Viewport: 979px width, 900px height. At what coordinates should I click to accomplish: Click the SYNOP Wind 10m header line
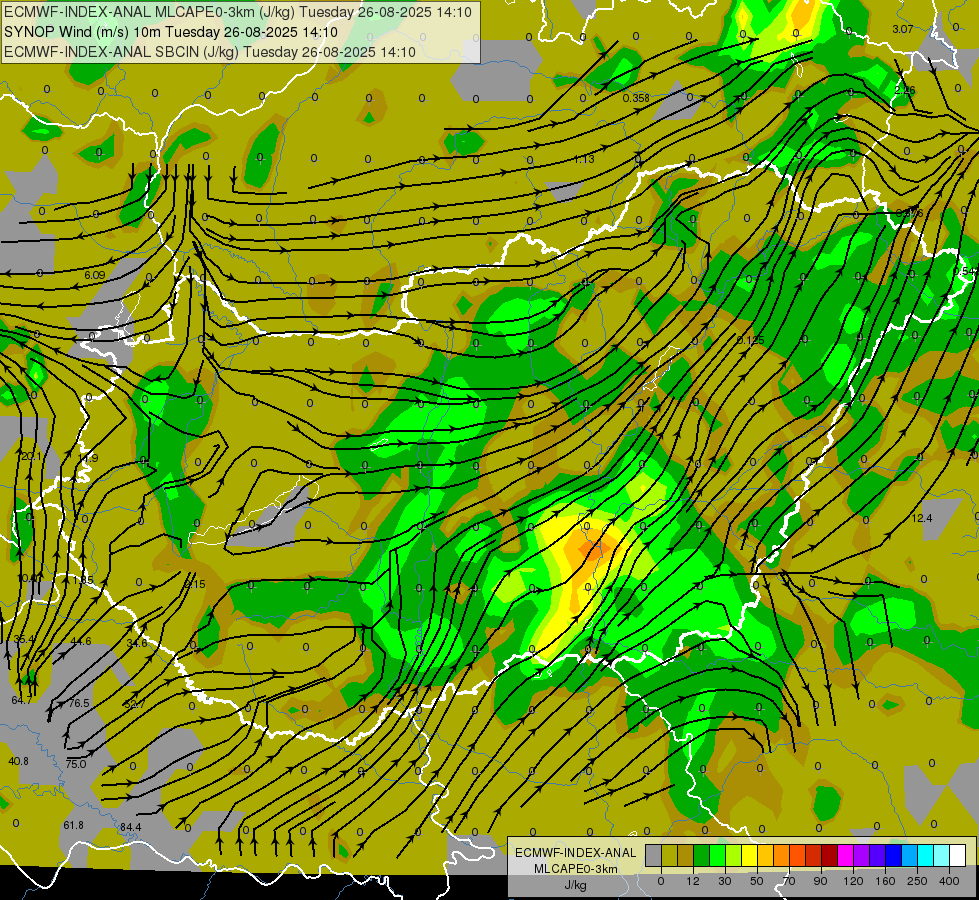170,32
